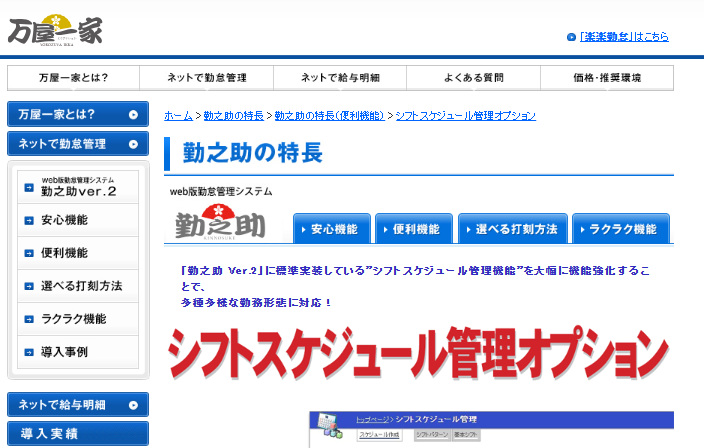Click the shift schedule screenshot thumbnail
Viewport: 704px width, 448px height.
click(x=490, y=429)
